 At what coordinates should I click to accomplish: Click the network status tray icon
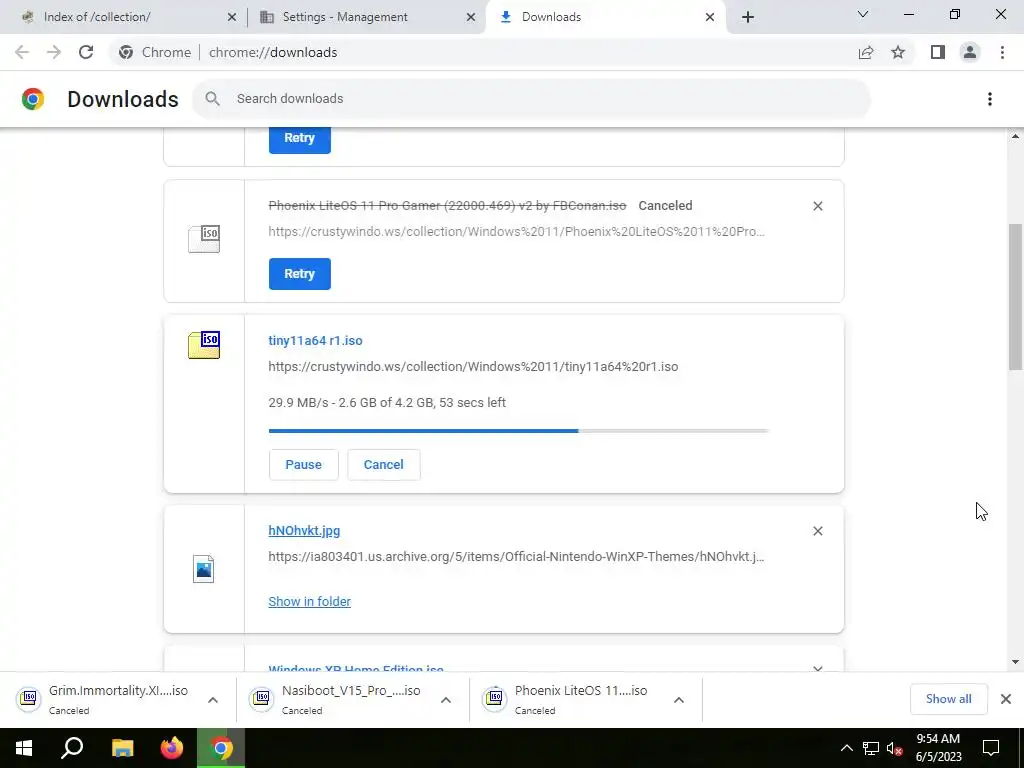pos(871,748)
